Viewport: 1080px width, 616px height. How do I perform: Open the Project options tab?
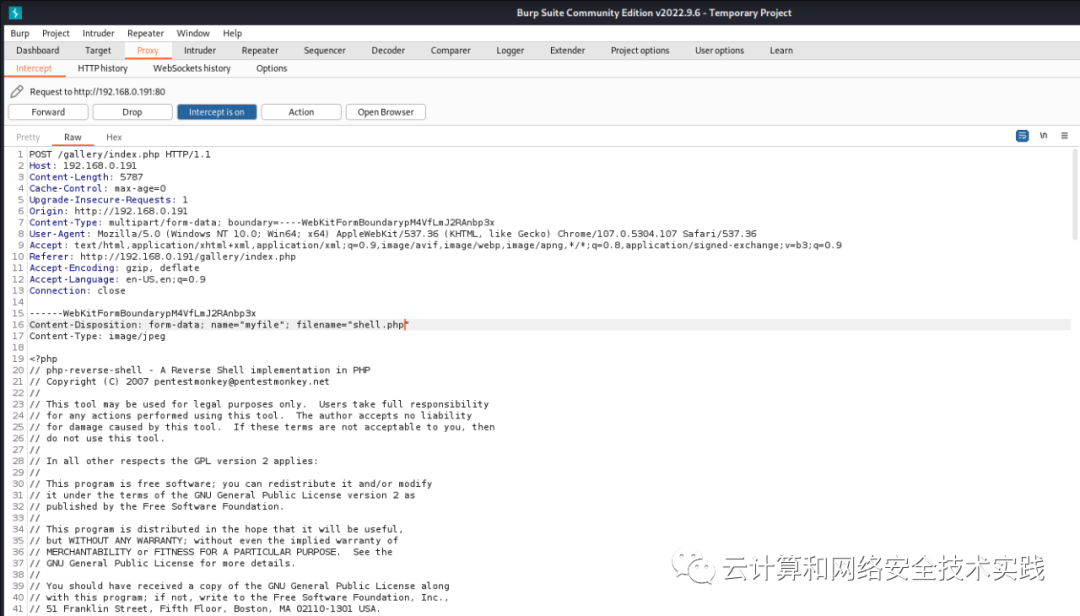tap(640, 50)
